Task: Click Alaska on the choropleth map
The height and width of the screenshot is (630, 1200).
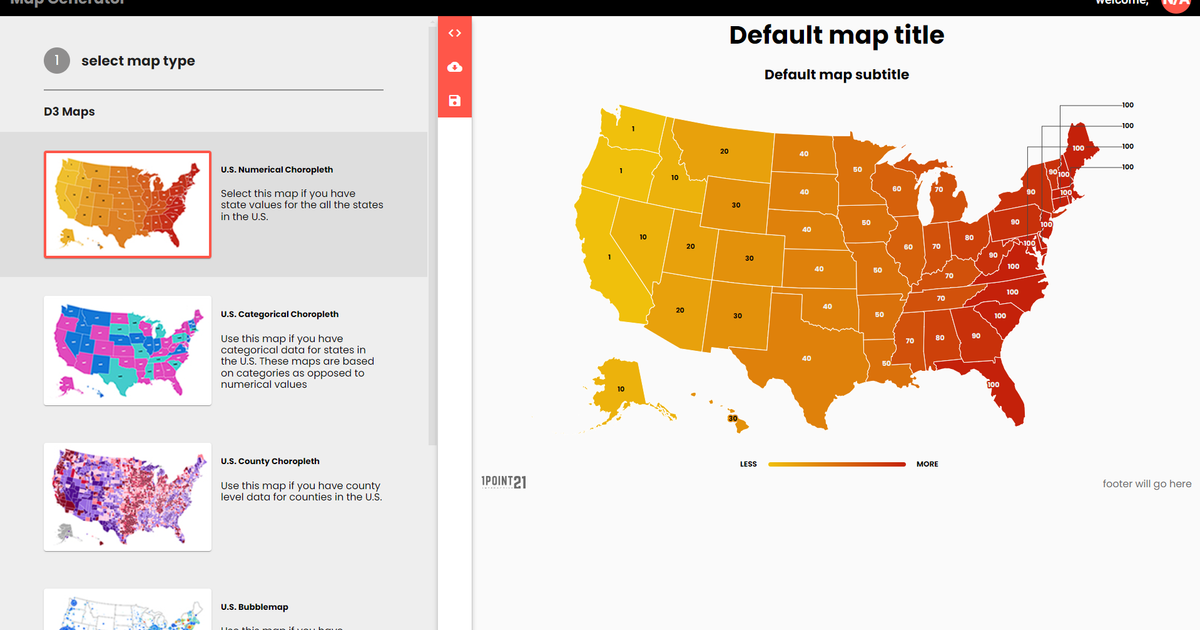Action: click(x=622, y=390)
